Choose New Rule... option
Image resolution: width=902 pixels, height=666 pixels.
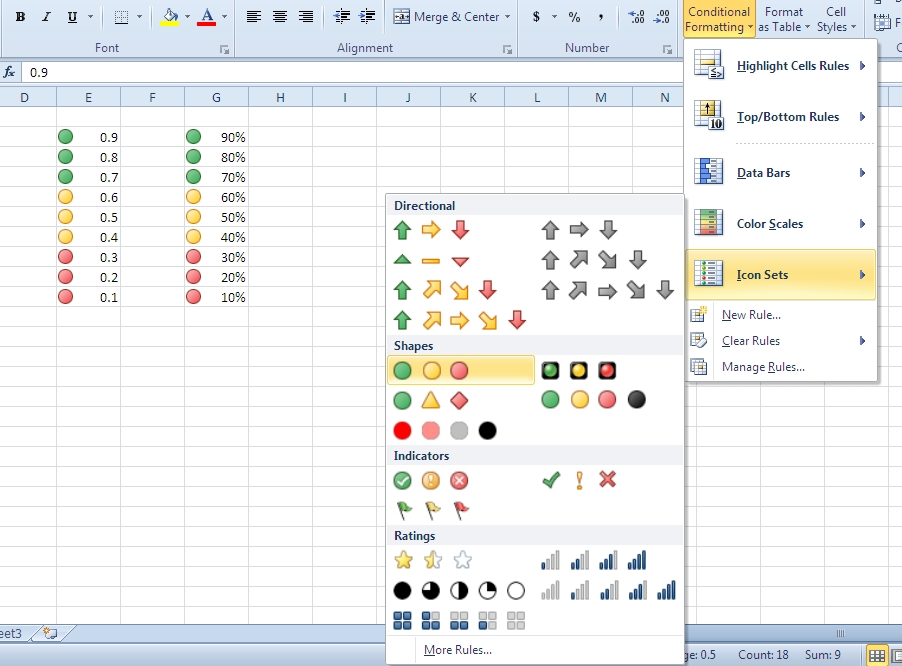coord(751,315)
